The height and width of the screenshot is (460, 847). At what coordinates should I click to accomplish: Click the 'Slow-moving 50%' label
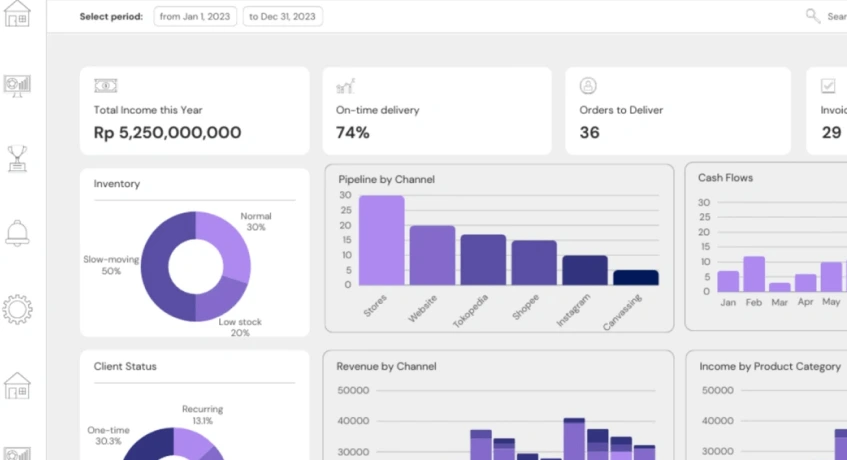click(111, 265)
